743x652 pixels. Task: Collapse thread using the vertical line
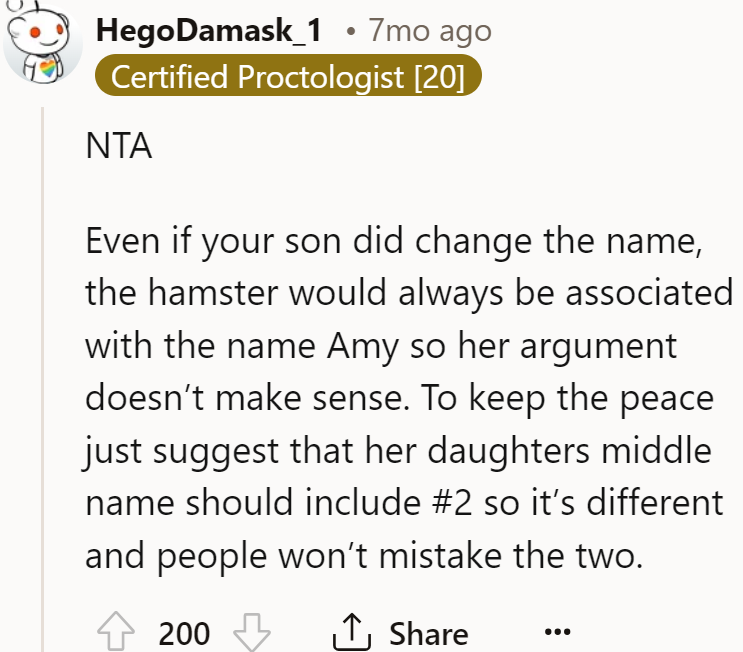(x=43, y=379)
